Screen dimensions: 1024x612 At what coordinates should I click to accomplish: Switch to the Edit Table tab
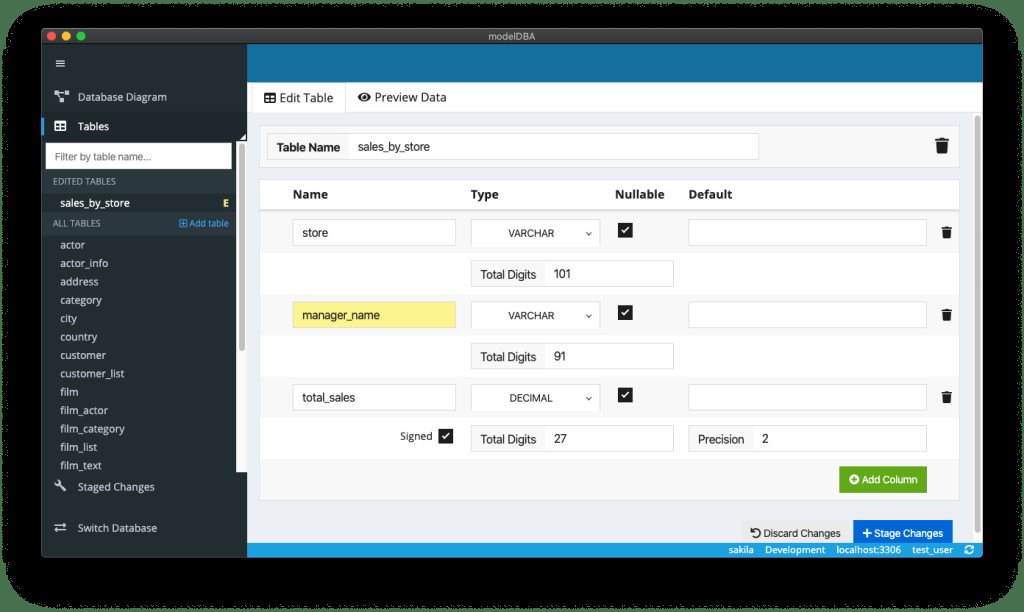(x=298, y=98)
